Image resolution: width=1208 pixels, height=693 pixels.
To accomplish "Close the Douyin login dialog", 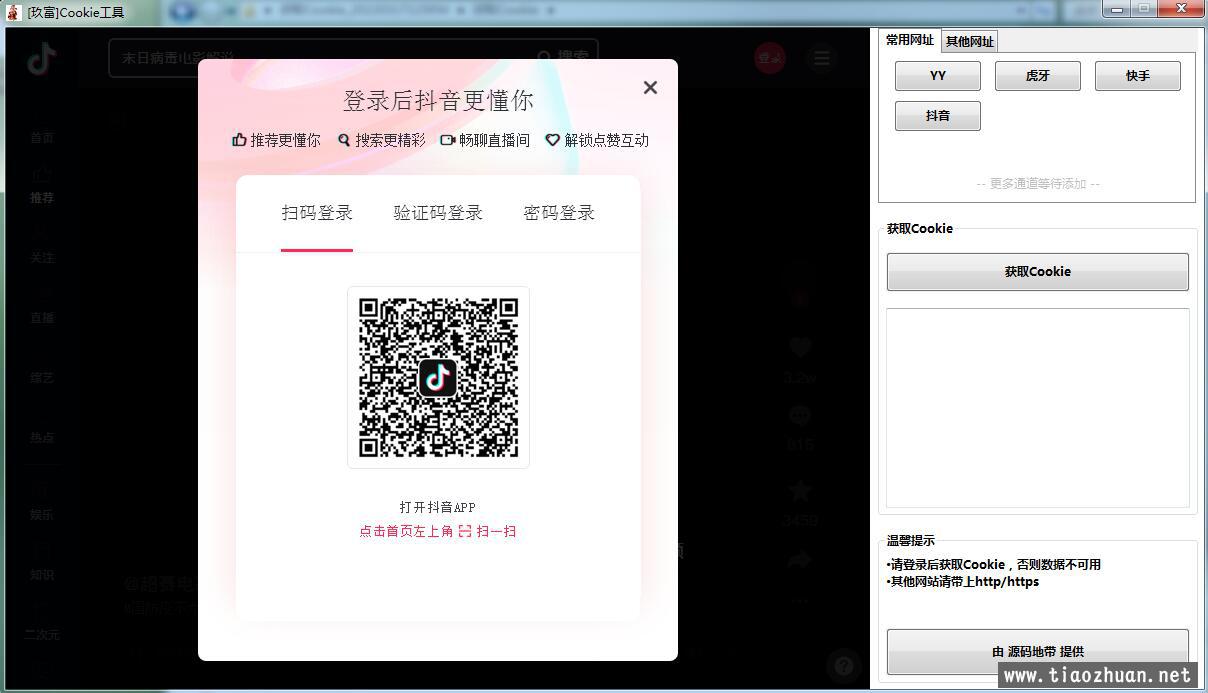I will pyautogui.click(x=650, y=88).
